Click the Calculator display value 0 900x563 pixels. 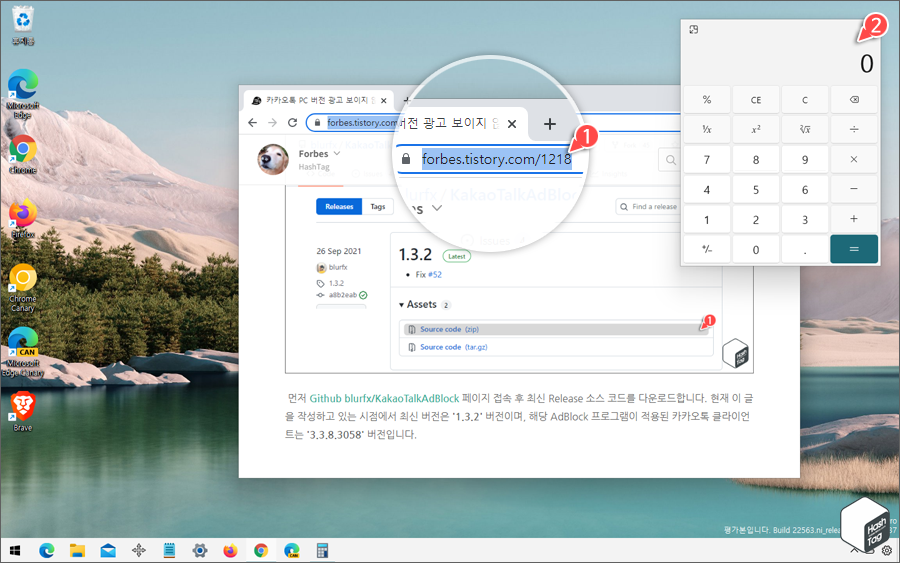[867, 64]
